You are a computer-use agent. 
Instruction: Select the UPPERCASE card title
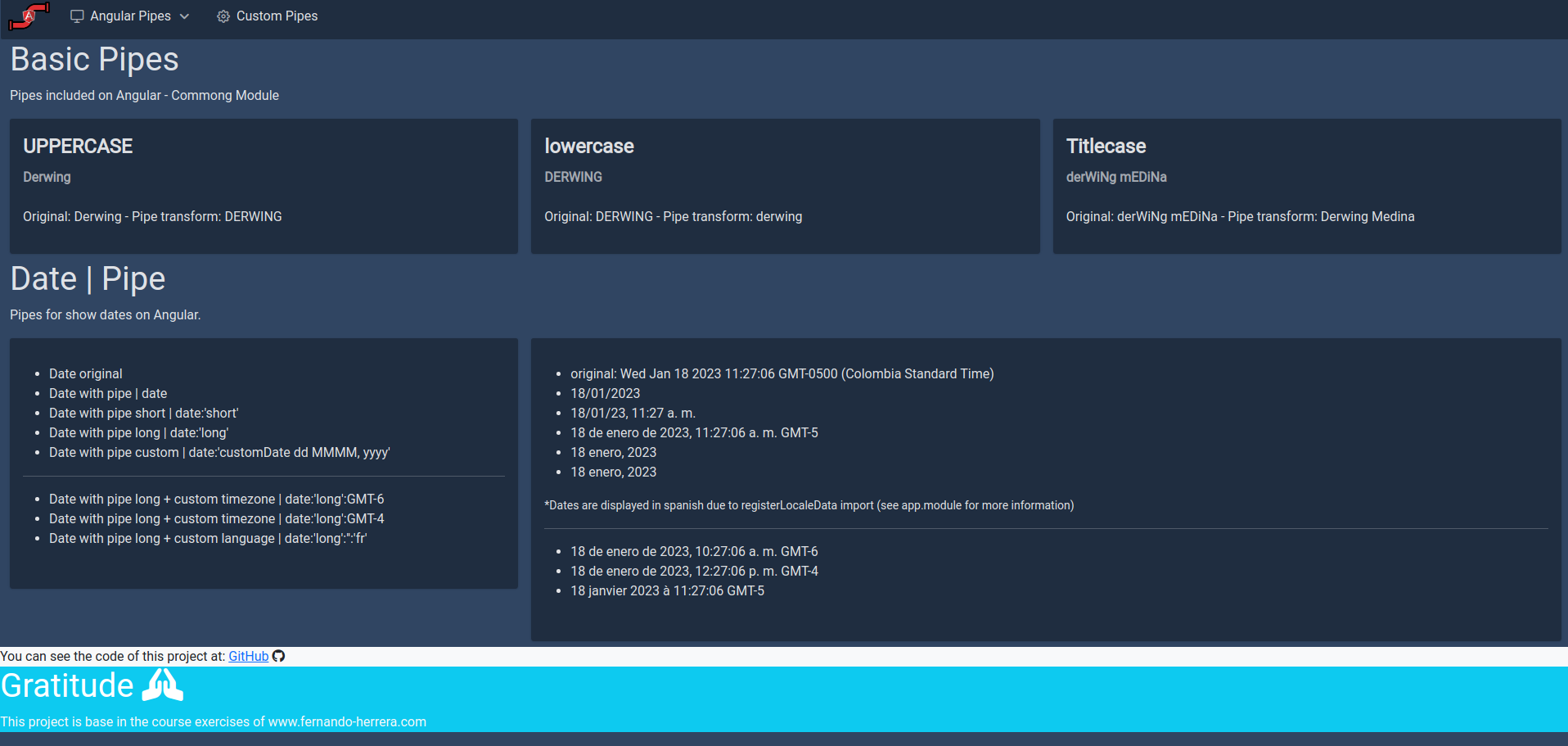pos(78,146)
